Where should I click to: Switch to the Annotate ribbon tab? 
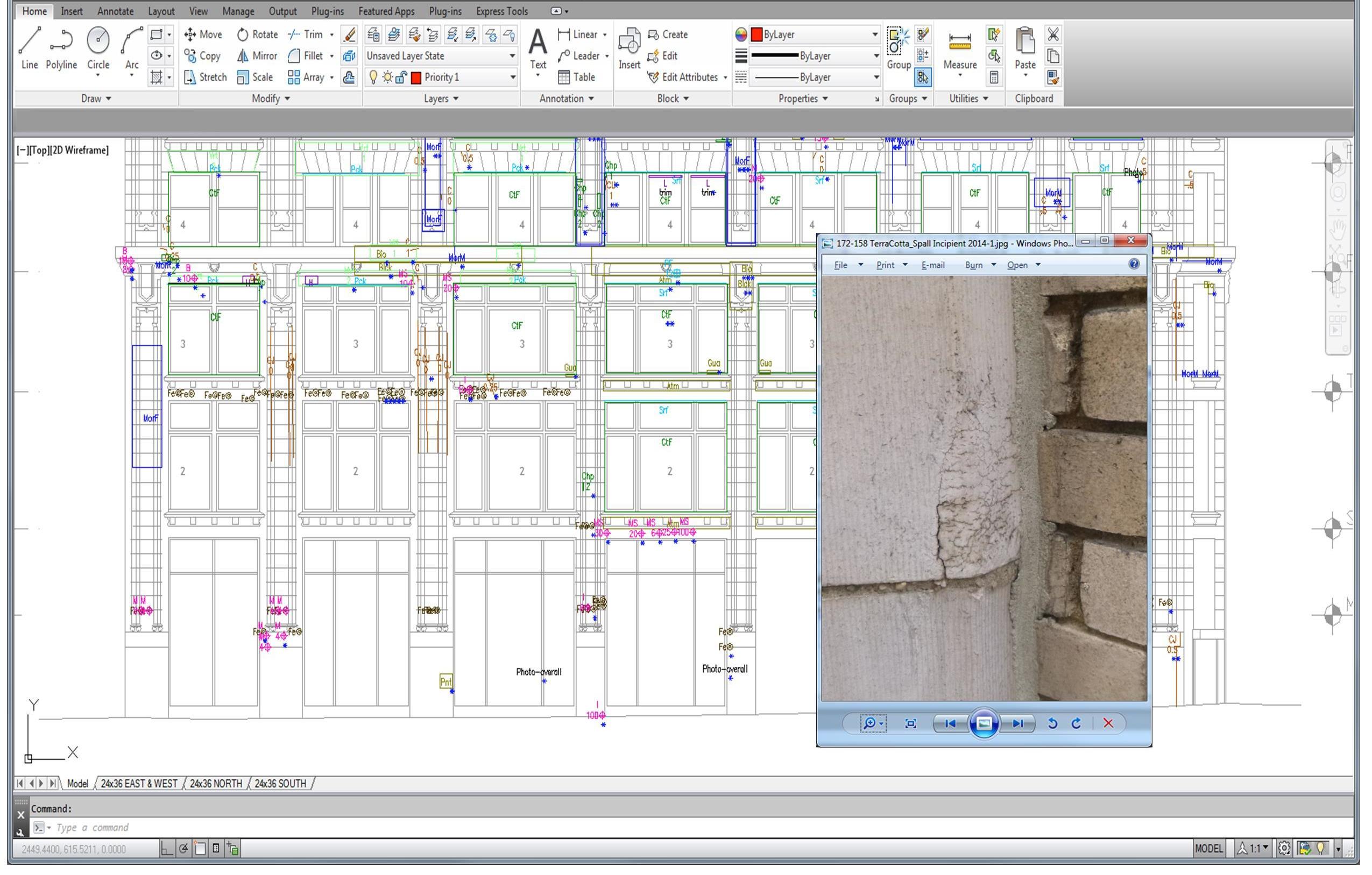pos(115,11)
